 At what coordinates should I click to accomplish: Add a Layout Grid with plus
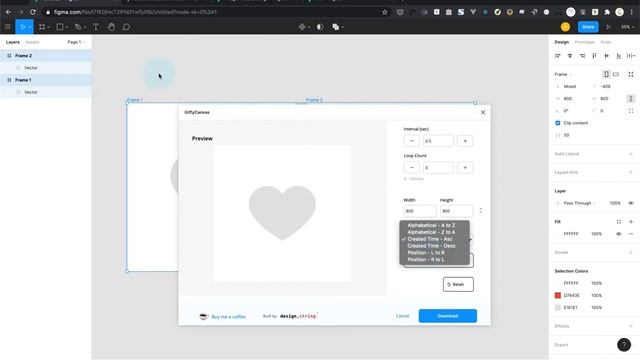[631, 172]
